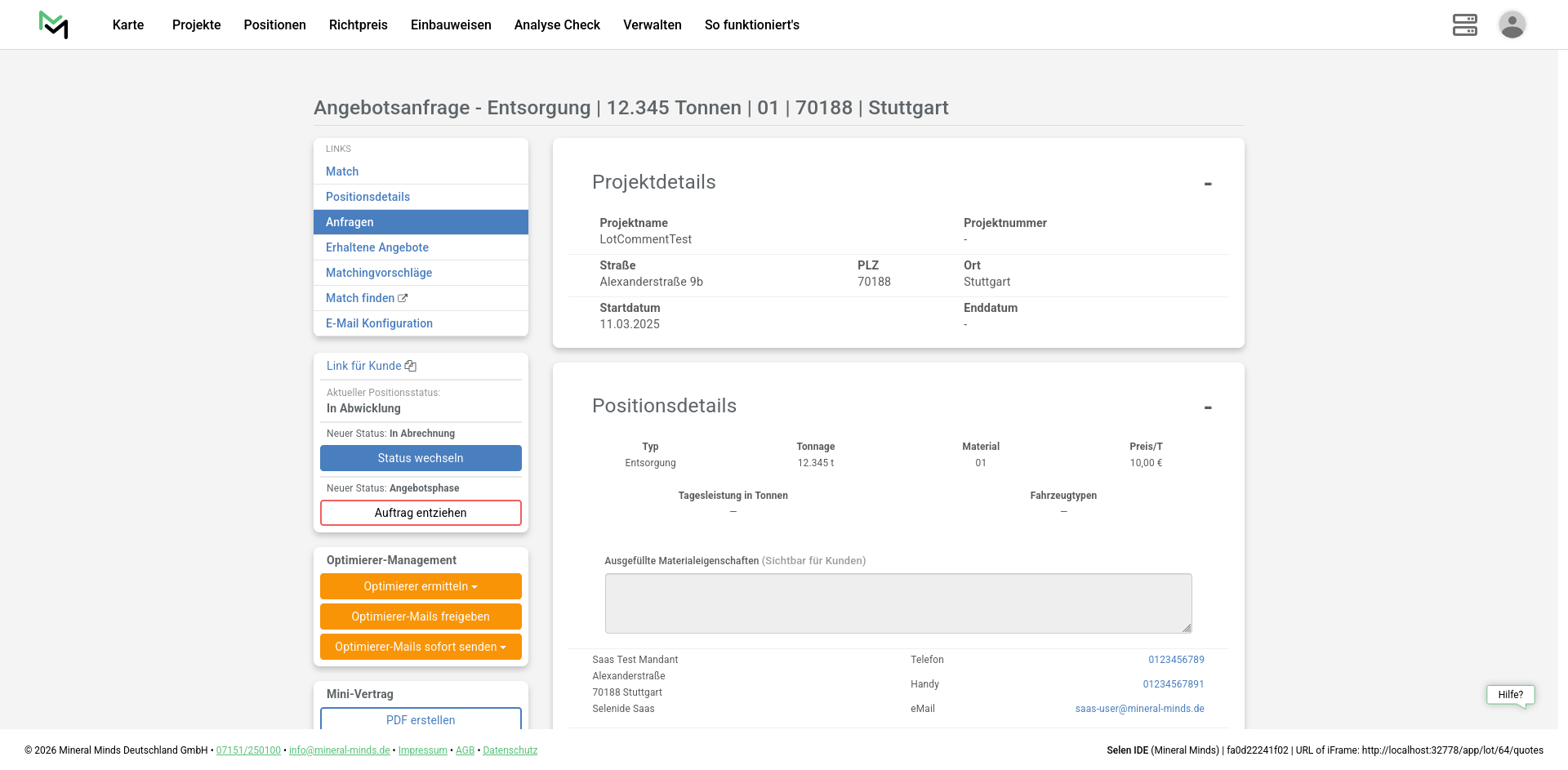Click the Auftrag entziehen button
Image resolution: width=1568 pixels, height=770 pixels.
pyautogui.click(x=421, y=513)
